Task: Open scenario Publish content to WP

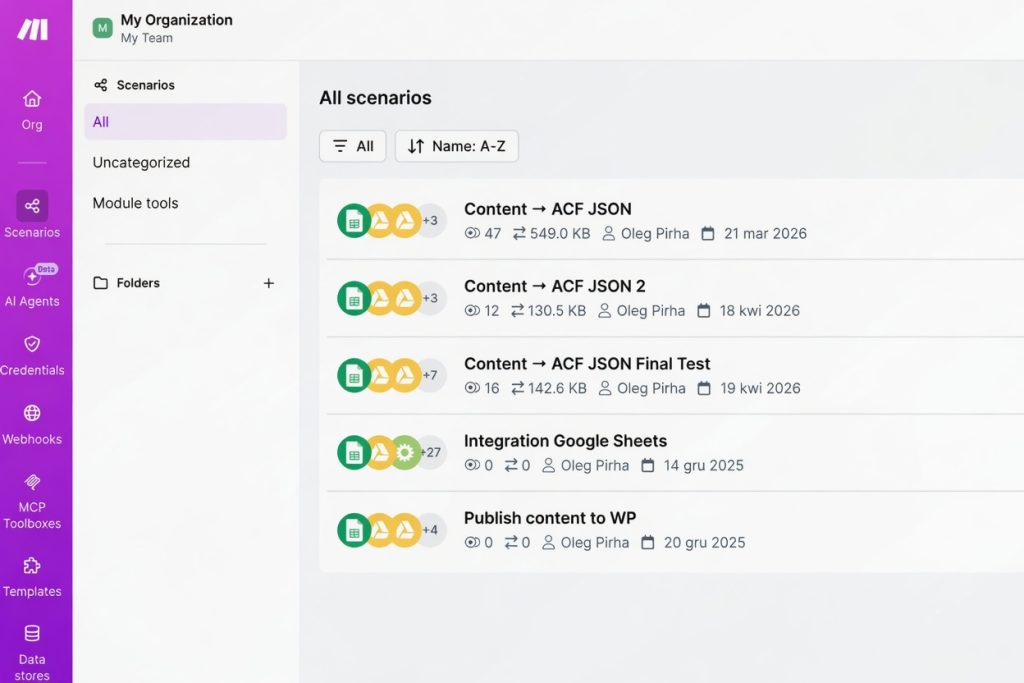Action: coord(550,518)
